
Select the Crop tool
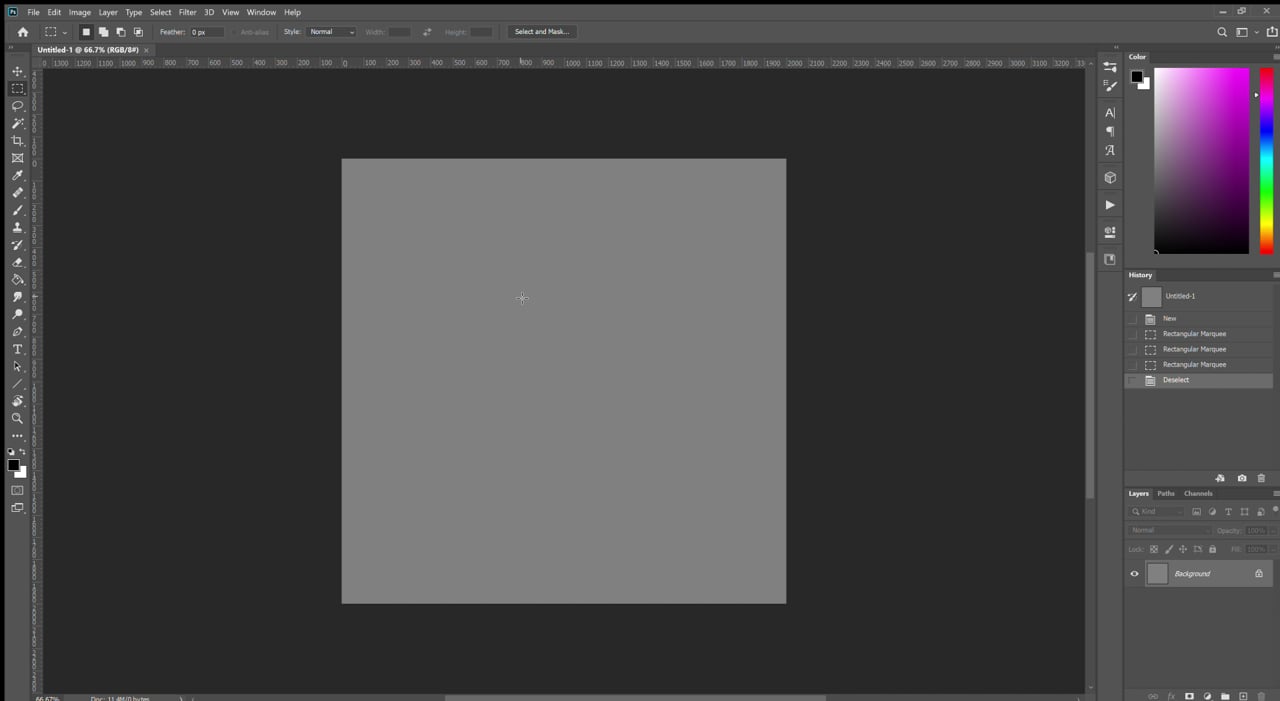(17, 141)
